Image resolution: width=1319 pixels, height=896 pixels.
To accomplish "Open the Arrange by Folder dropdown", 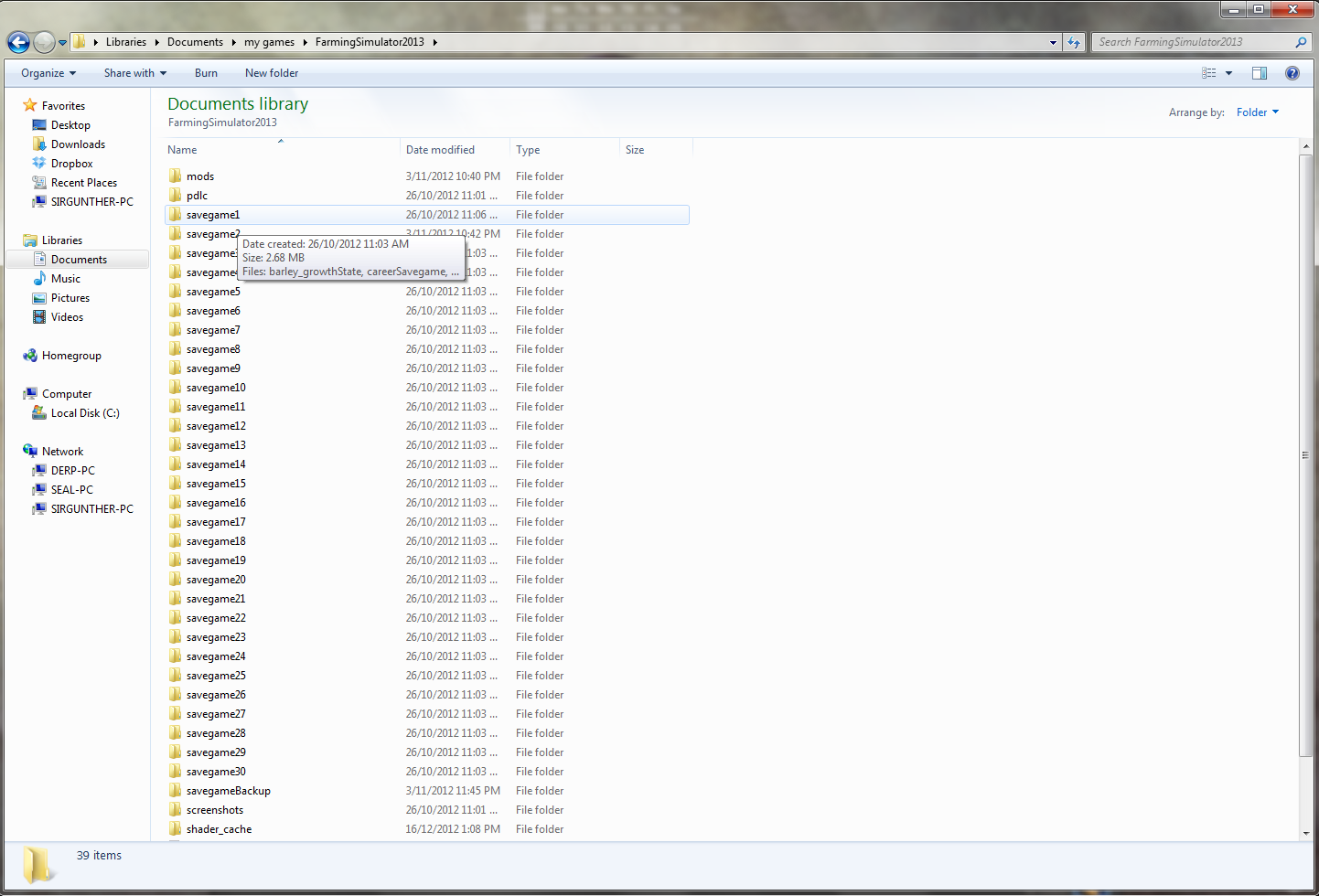I will click(1258, 112).
